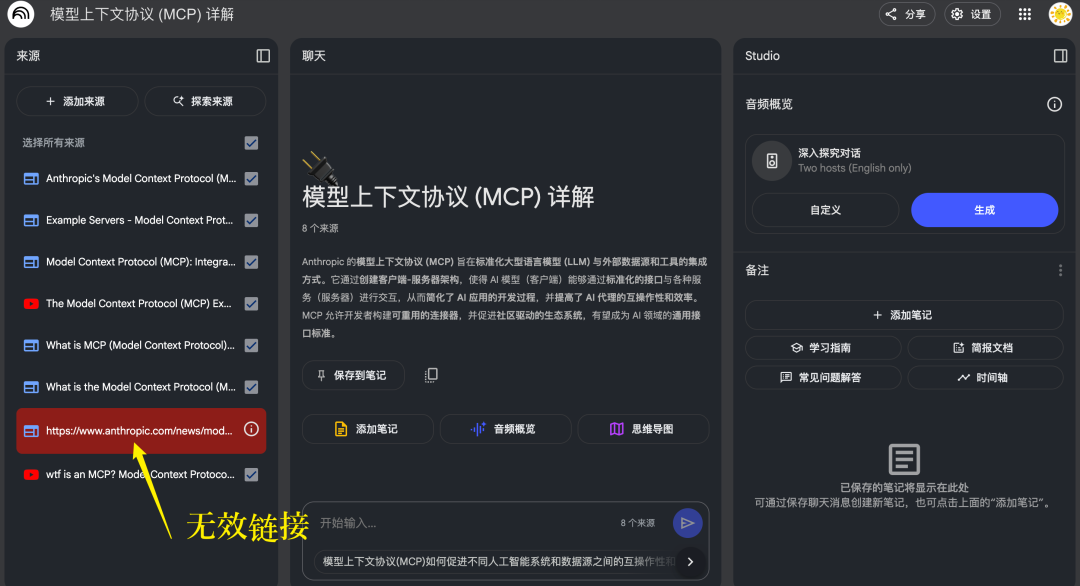Generate a 学习指南 study guide
1080x586 pixels.
pyautogui.click(x=823, y=348)
